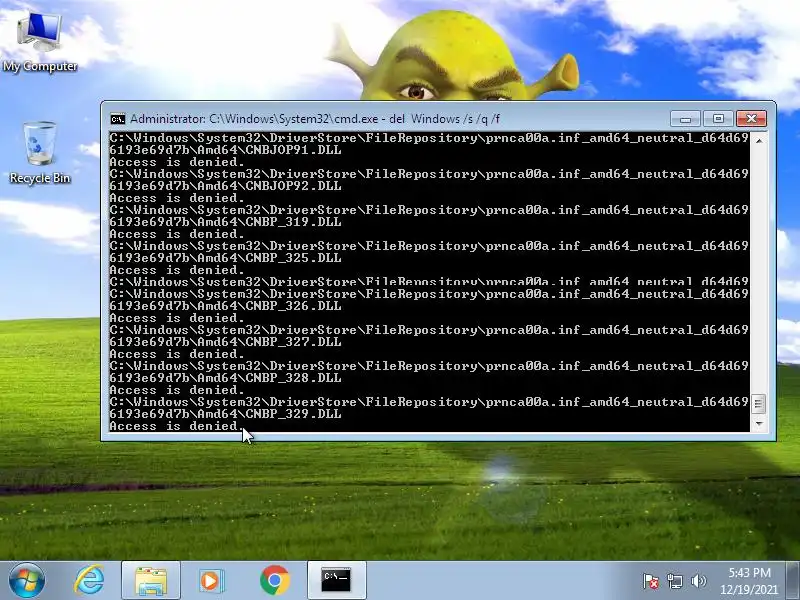
Task: Open the network status tray icon
Action: (x=674, y=581)
